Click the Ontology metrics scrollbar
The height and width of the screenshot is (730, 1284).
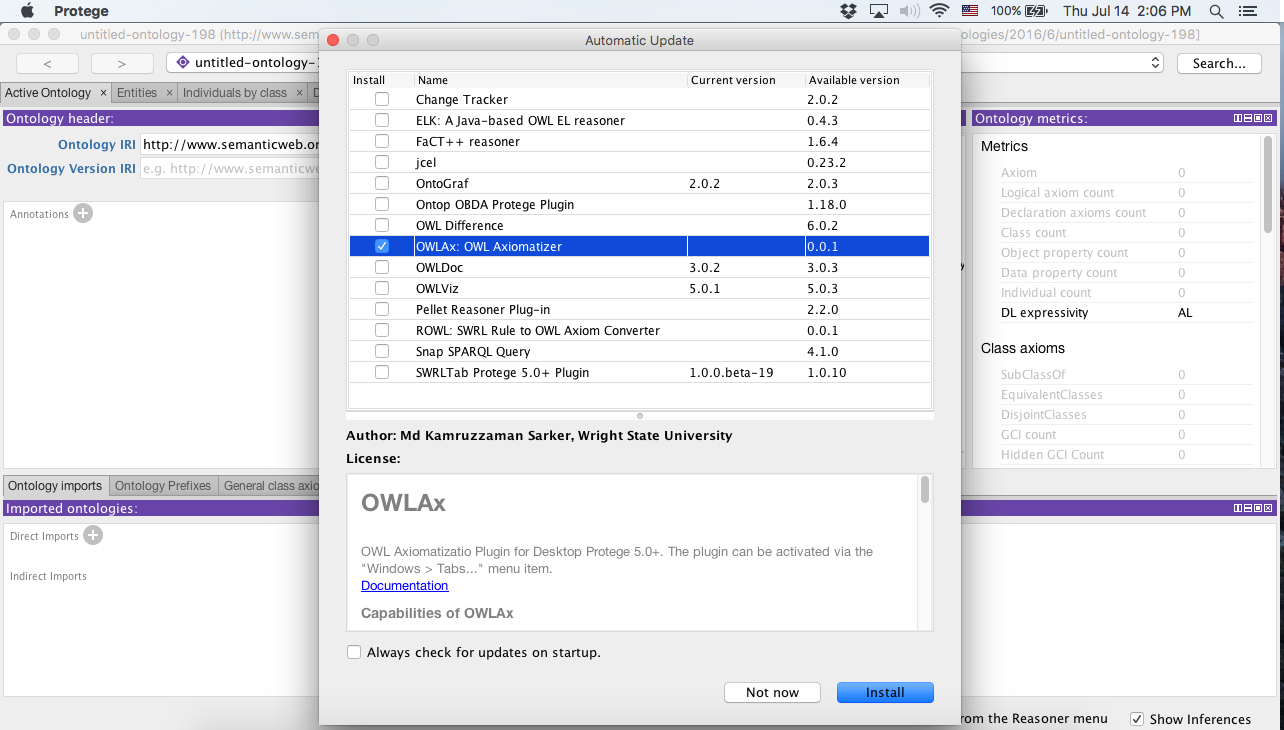point(1269,185)
